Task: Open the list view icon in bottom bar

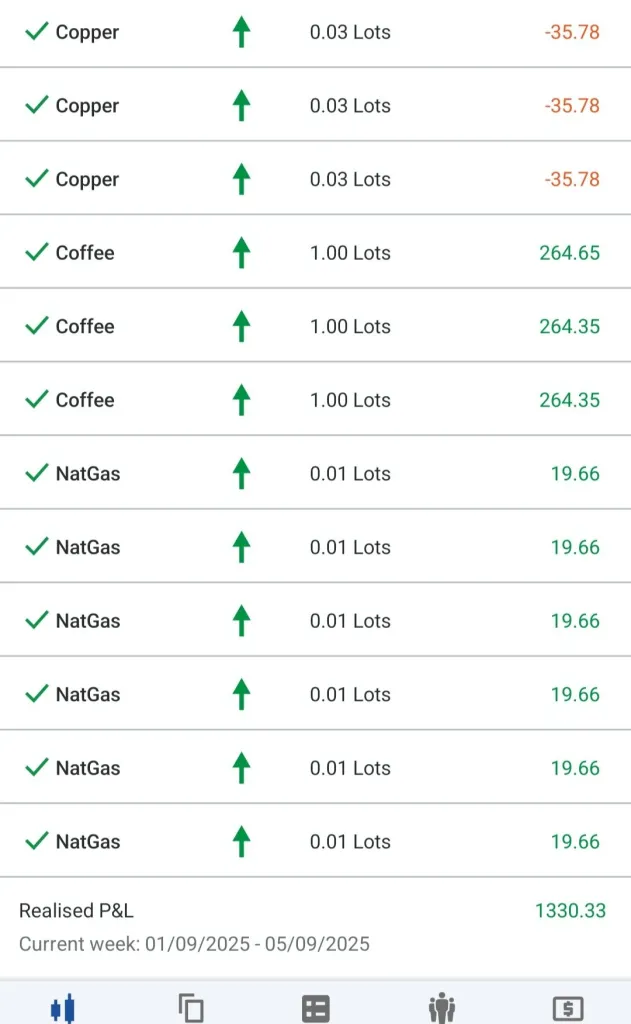Action: 316,1007
